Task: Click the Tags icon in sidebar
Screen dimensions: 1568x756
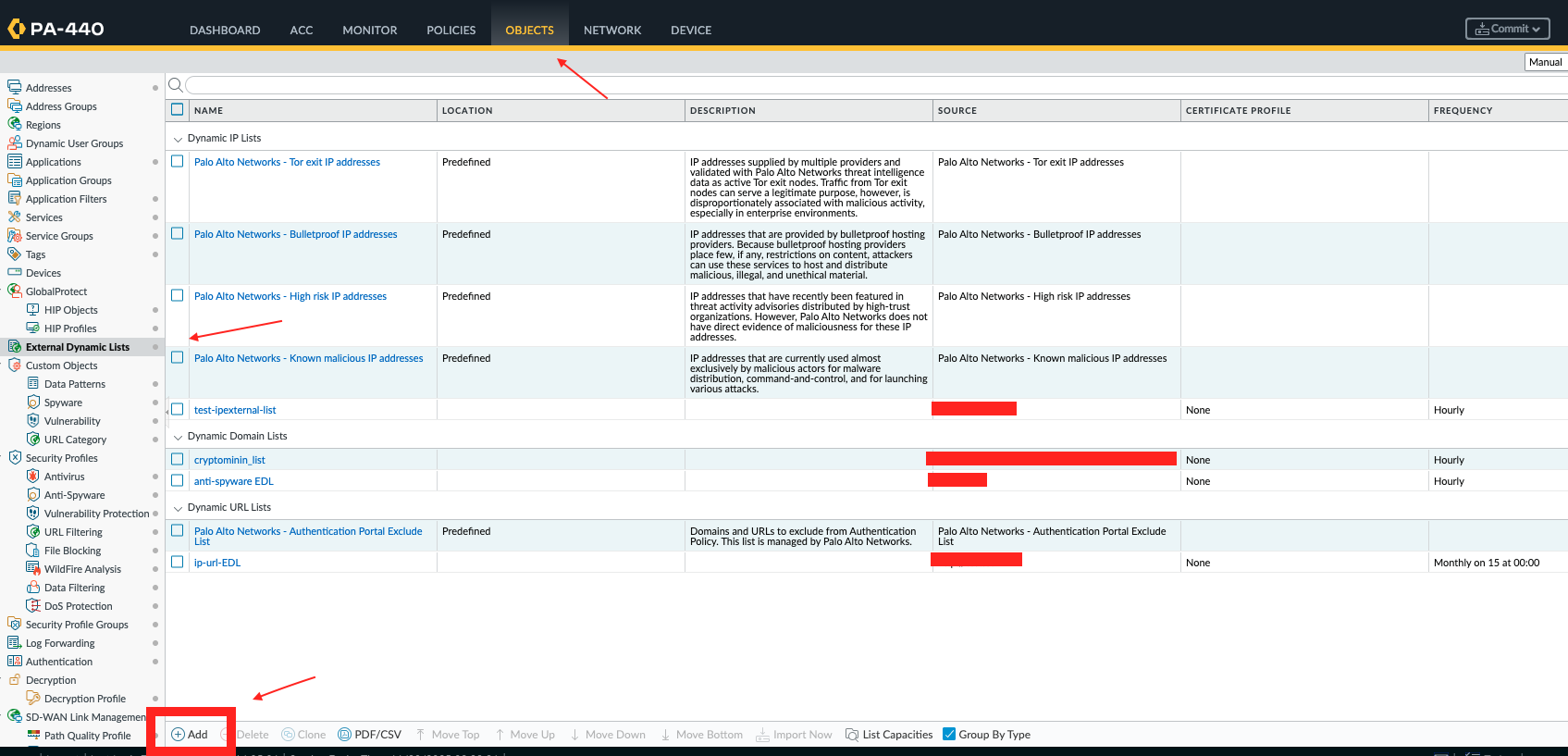Action: [x=14, y=254]
